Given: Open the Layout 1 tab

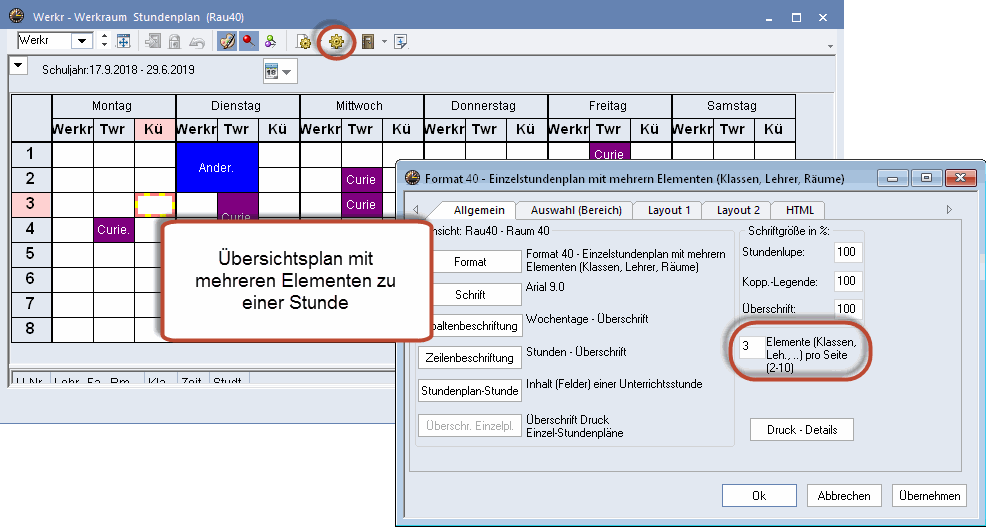Looking at the screenshot, I should pos(669,210).
